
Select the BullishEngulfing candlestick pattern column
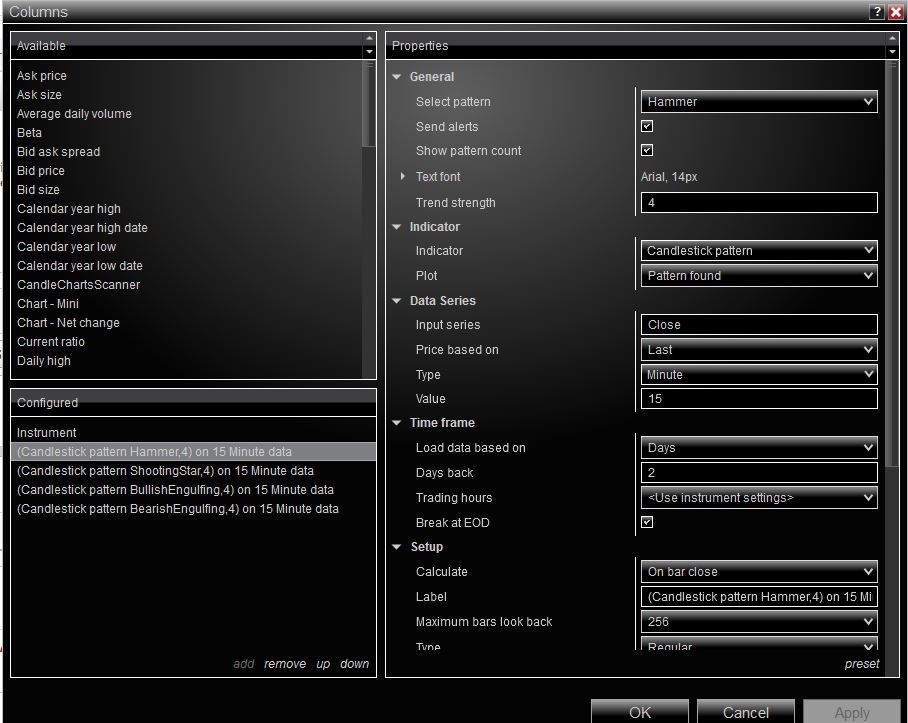(193, 490)
